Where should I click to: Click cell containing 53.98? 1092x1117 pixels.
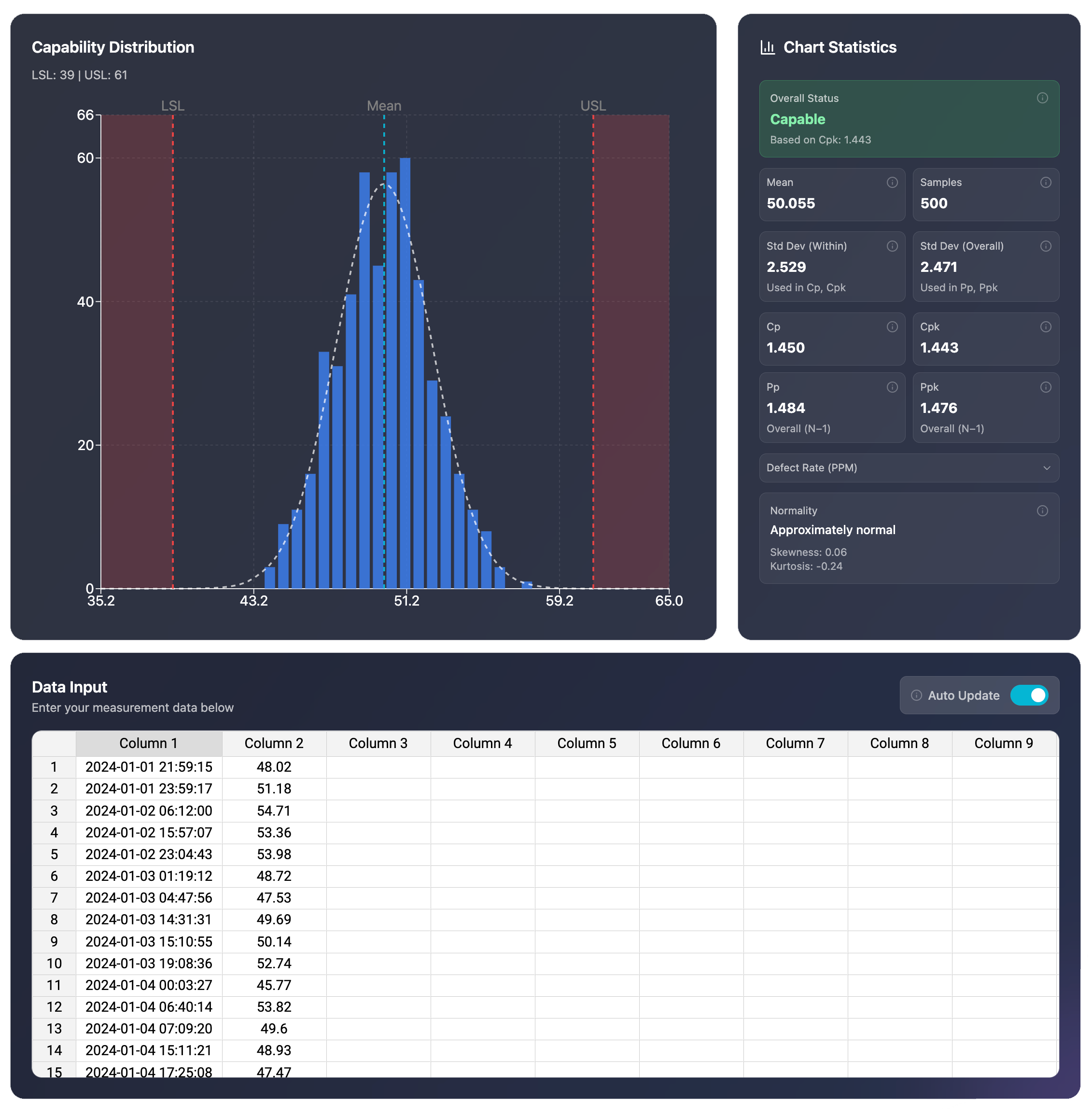[x=274, y=854]
